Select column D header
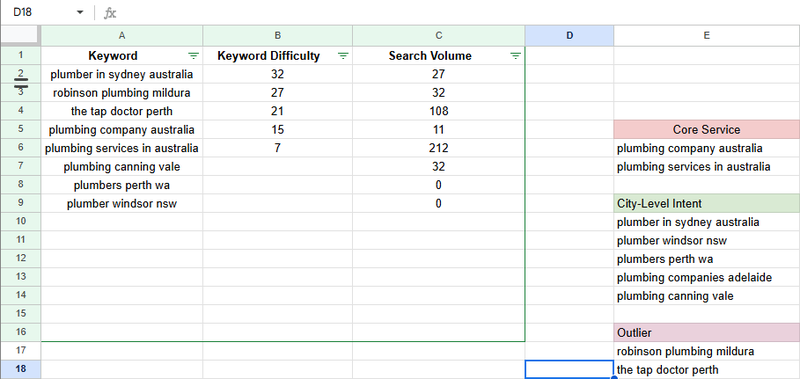This screenshot has width=800, height=379. pos(569,36)
